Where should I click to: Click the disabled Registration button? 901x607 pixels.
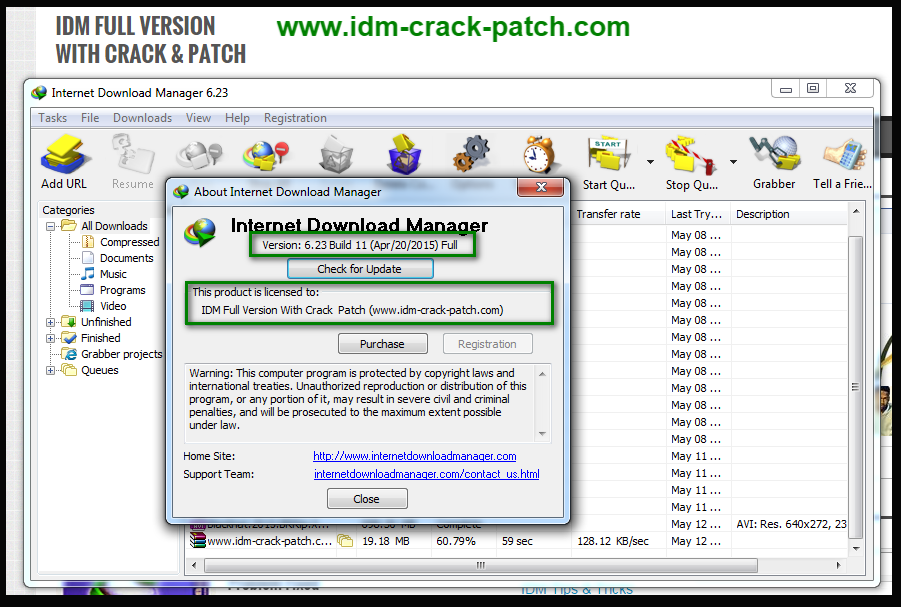pyautogui.click(x=487, y=344)
